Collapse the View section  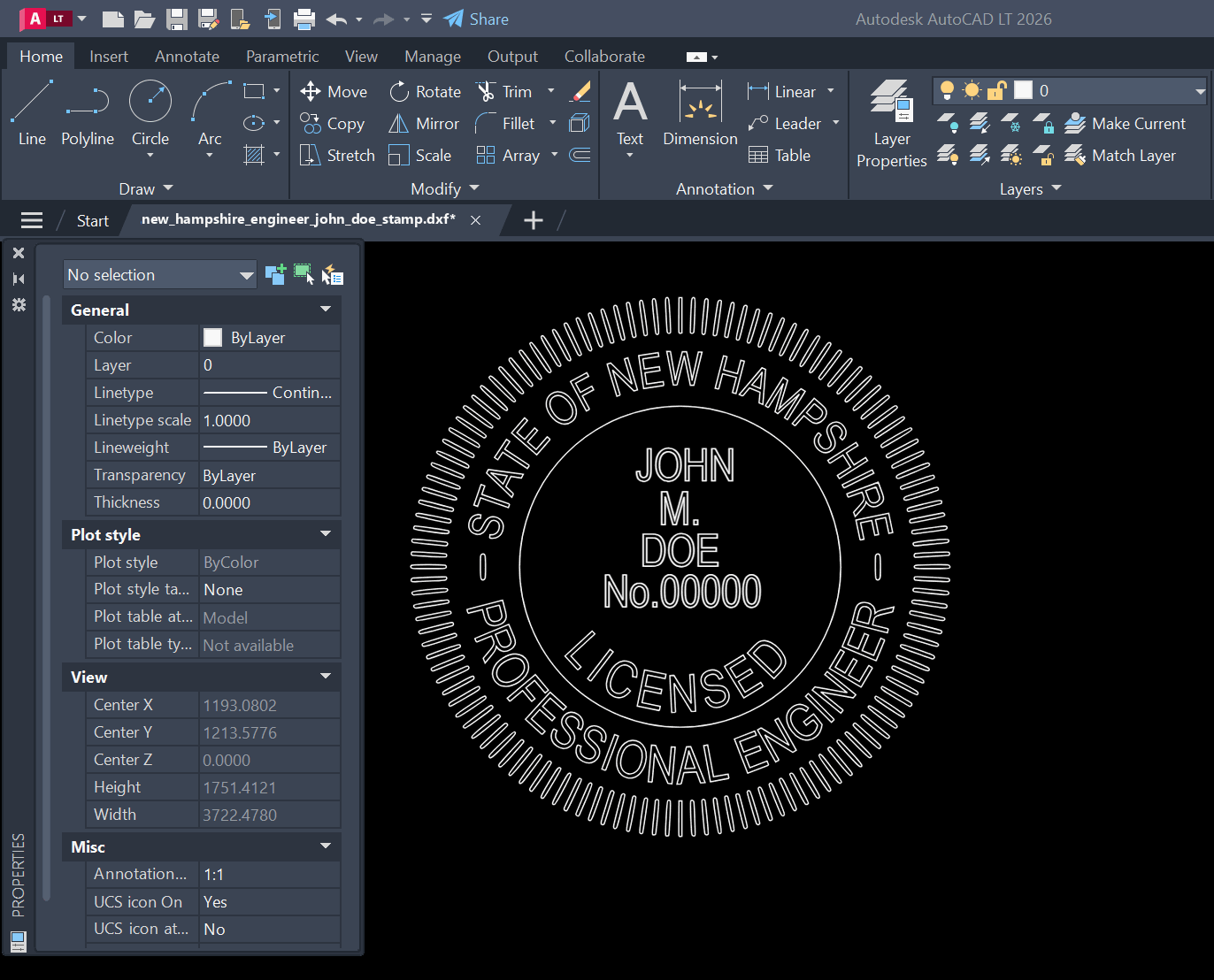click(x=326, y=677)
